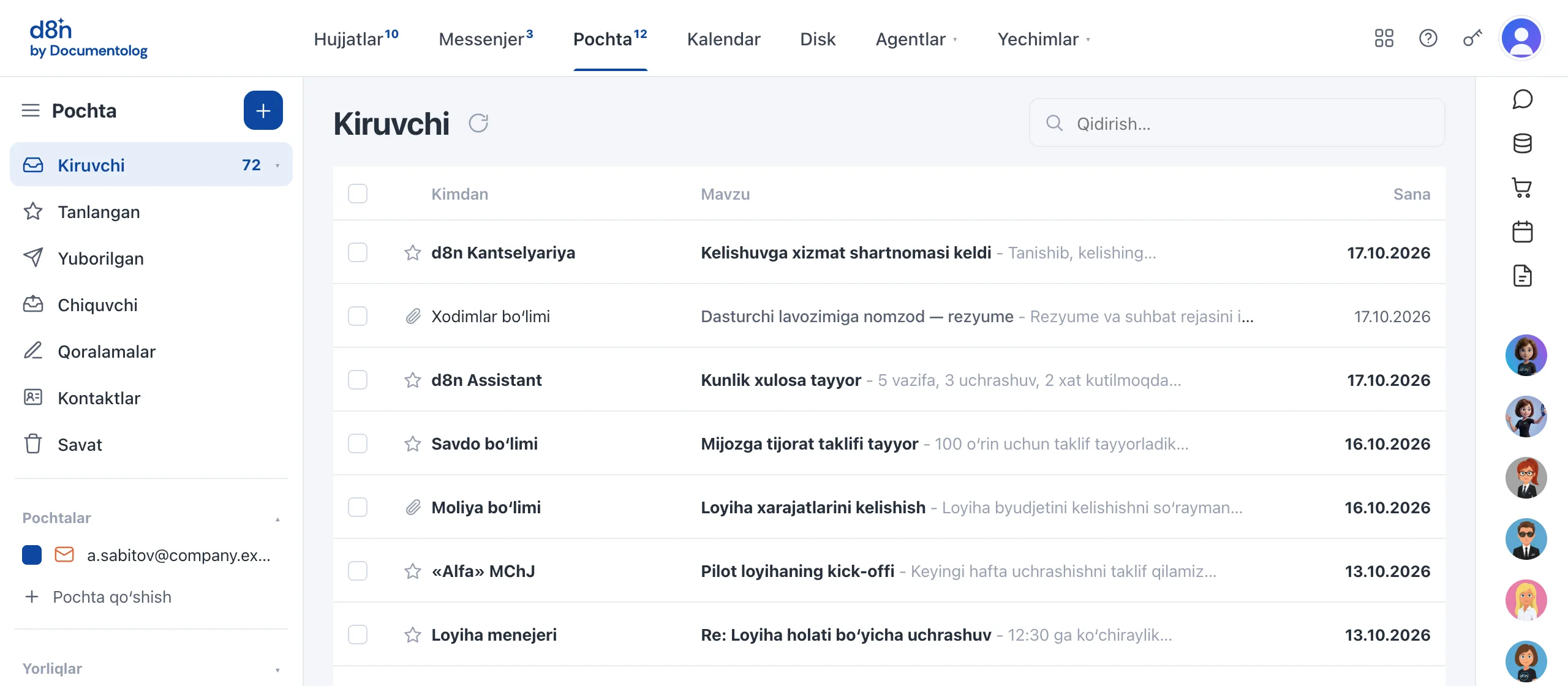Open the help question mark icon
This screenshot has height=686, width=1568.
1428,39
